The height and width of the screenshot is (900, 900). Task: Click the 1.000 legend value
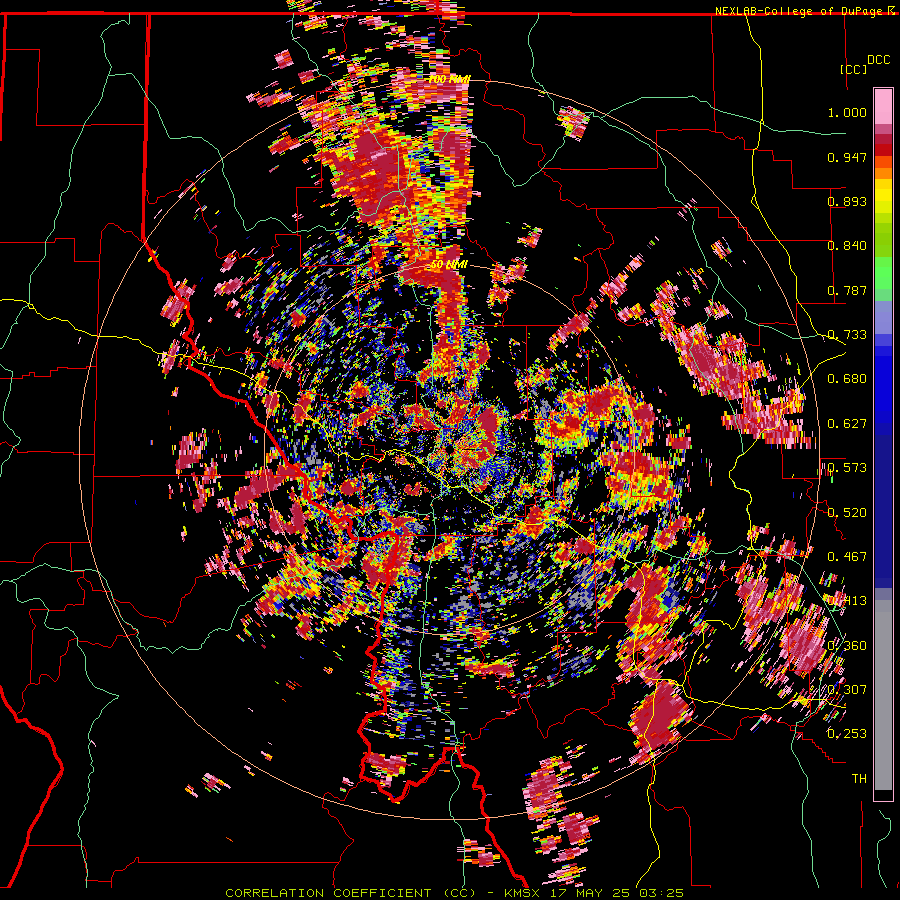click(x=847, y=112)
